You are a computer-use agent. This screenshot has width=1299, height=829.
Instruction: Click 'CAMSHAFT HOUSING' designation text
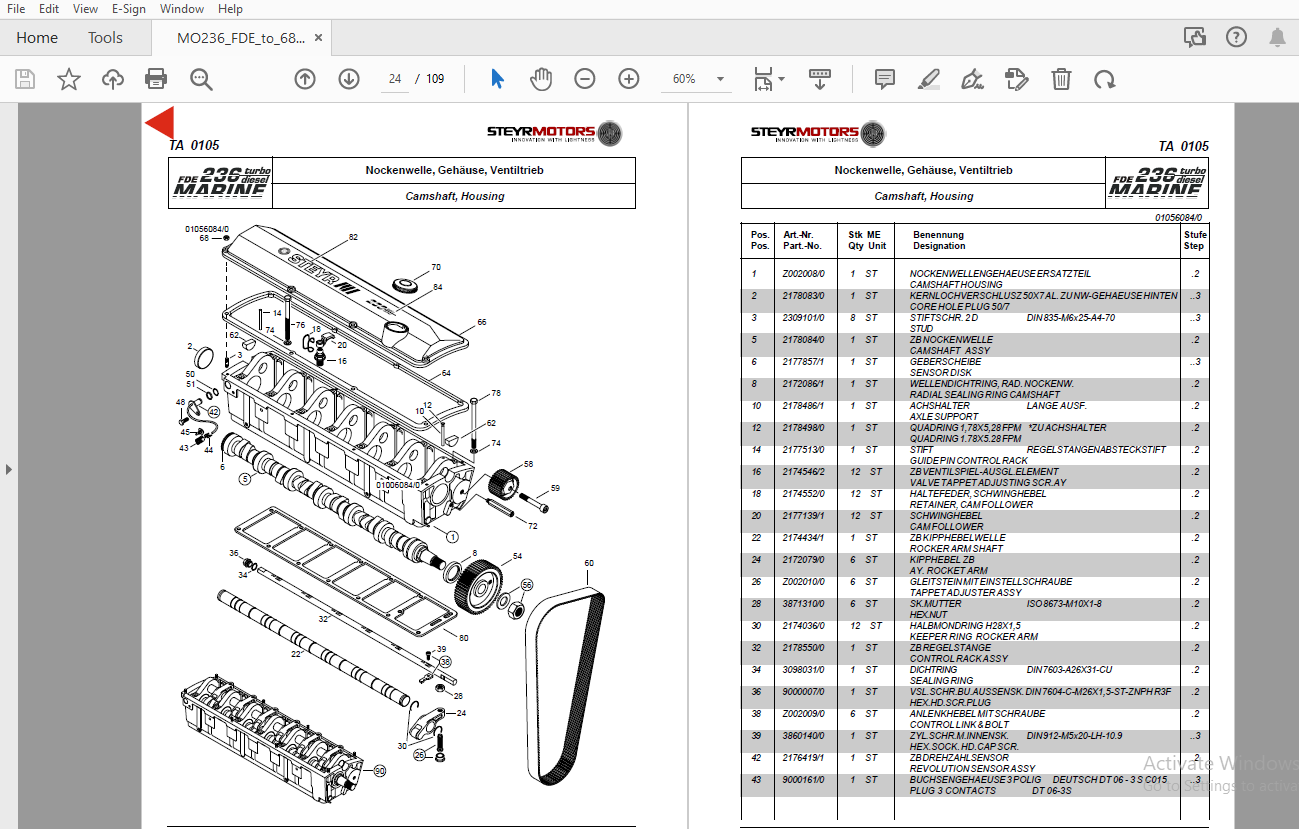955,284
